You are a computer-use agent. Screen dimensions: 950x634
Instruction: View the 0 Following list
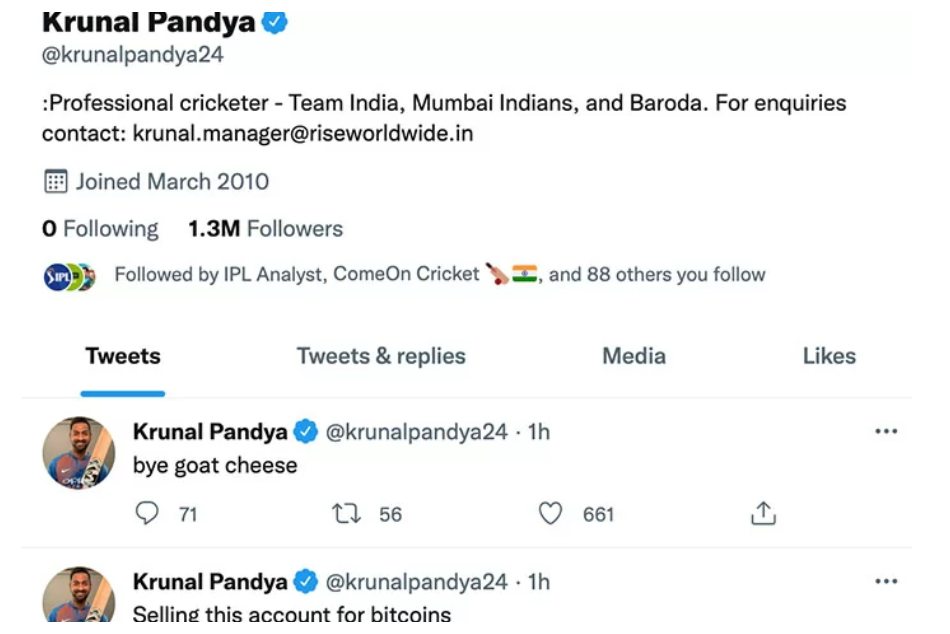tap(100, 229)
